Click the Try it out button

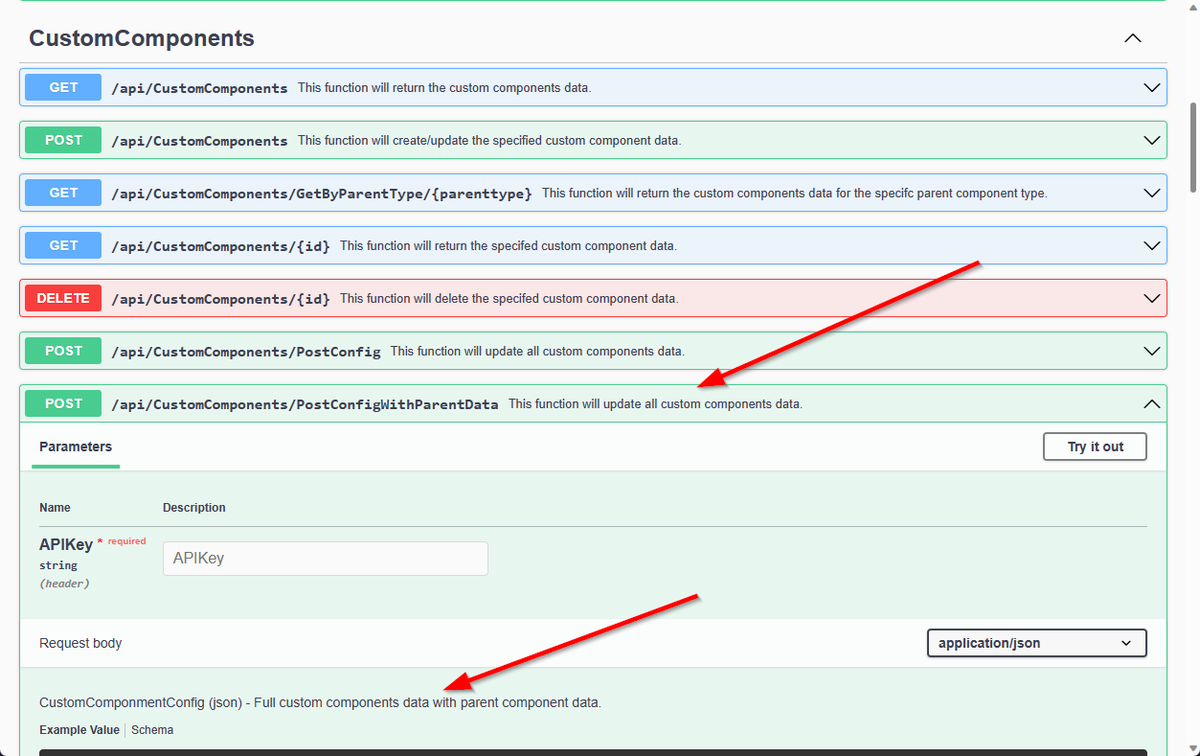tap(1095, 446)
